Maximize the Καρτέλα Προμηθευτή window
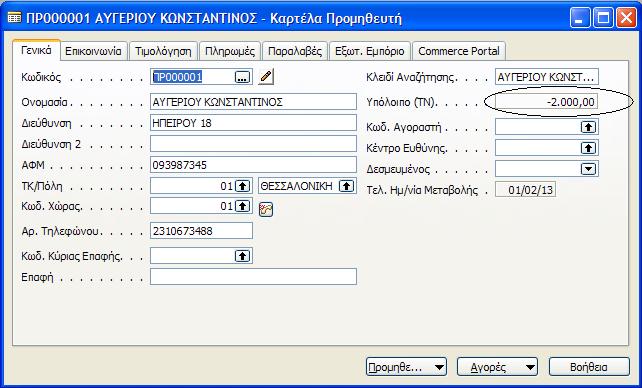Viewport: 642px width, 388px height. (x=604, y=18)
